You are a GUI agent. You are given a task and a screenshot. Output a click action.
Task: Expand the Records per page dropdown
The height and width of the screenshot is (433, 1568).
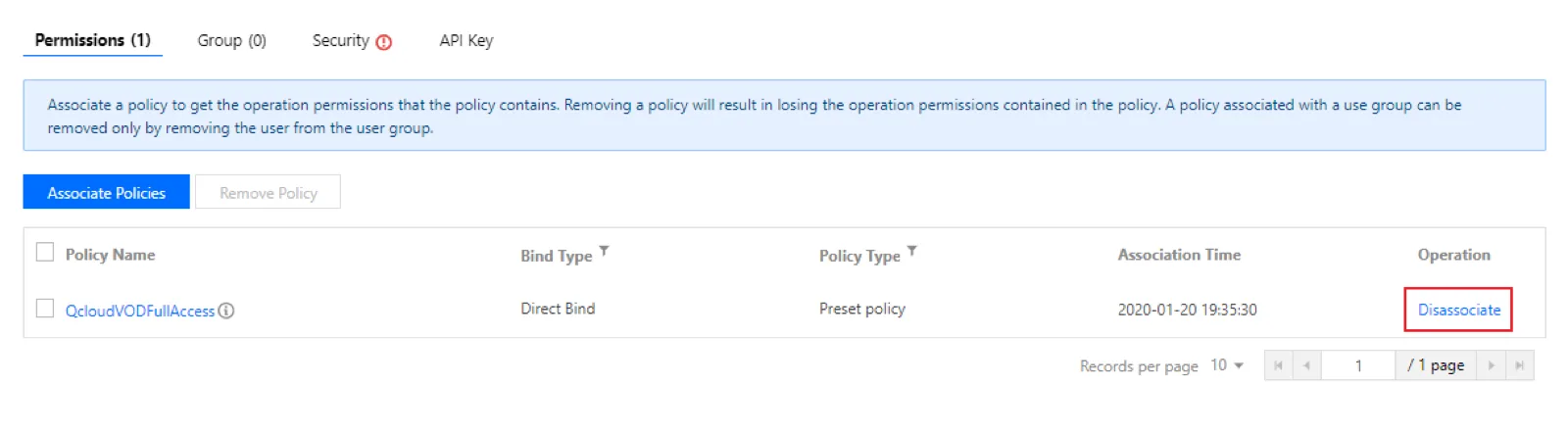coord(1227,365)
